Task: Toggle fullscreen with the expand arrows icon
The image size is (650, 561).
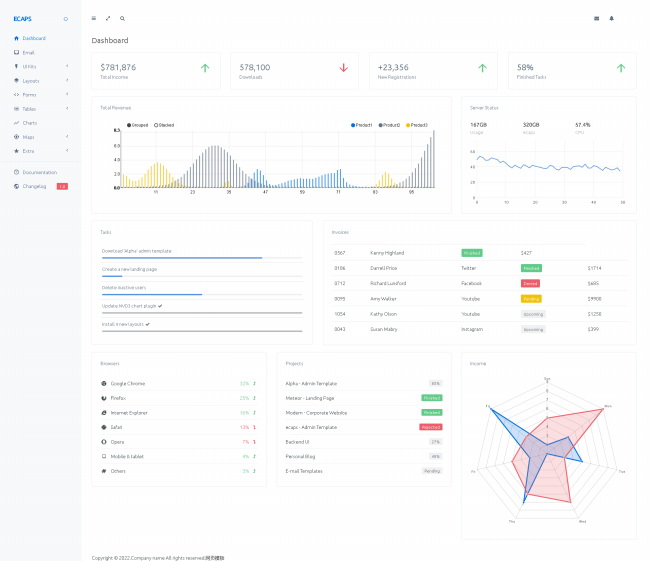Action: click(x=108, y=18)
